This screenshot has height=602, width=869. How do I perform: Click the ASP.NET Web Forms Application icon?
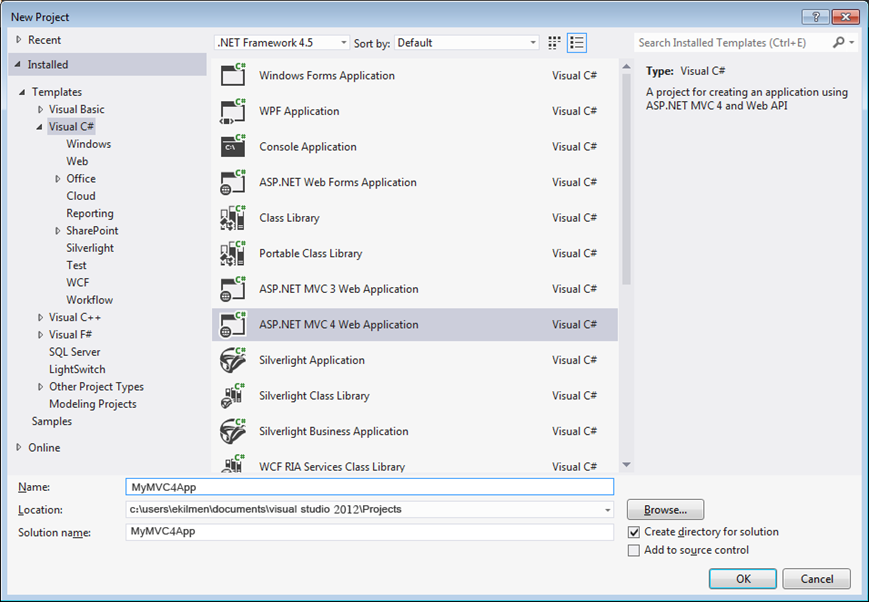pyautogui.click(x=233, y=182)
